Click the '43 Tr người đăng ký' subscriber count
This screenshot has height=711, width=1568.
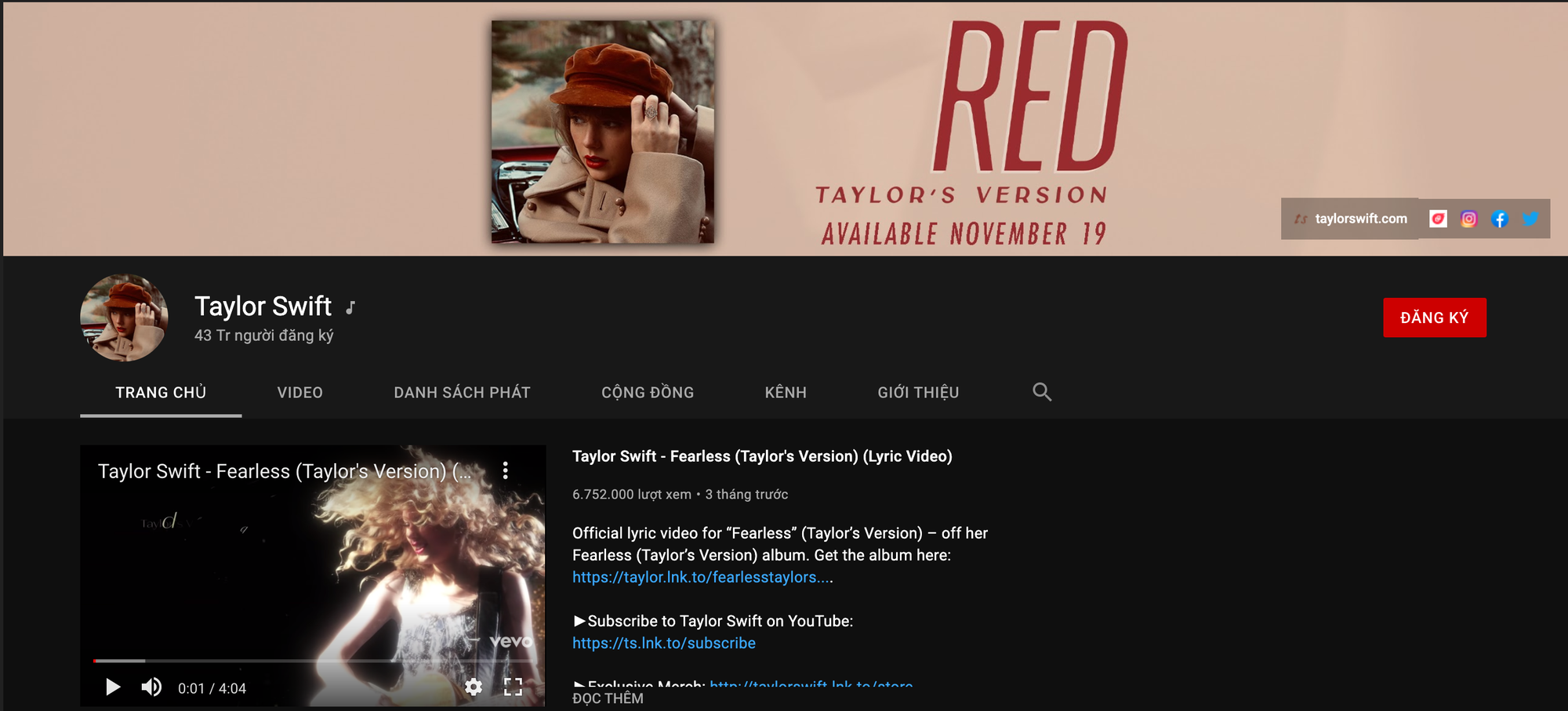coord(264,336)
